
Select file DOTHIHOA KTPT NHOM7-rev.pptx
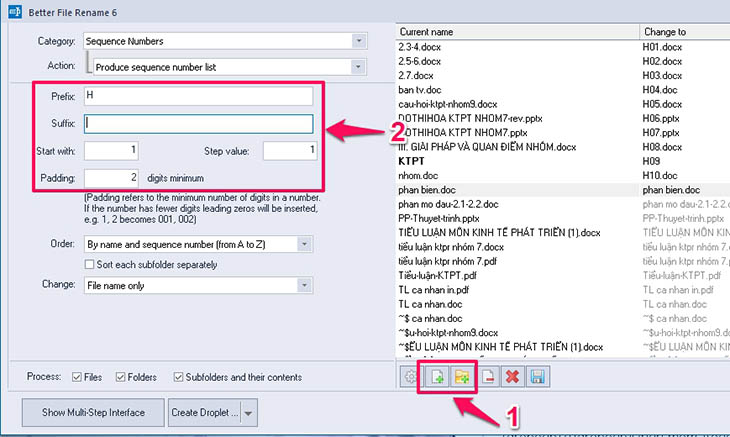[470, 119]
